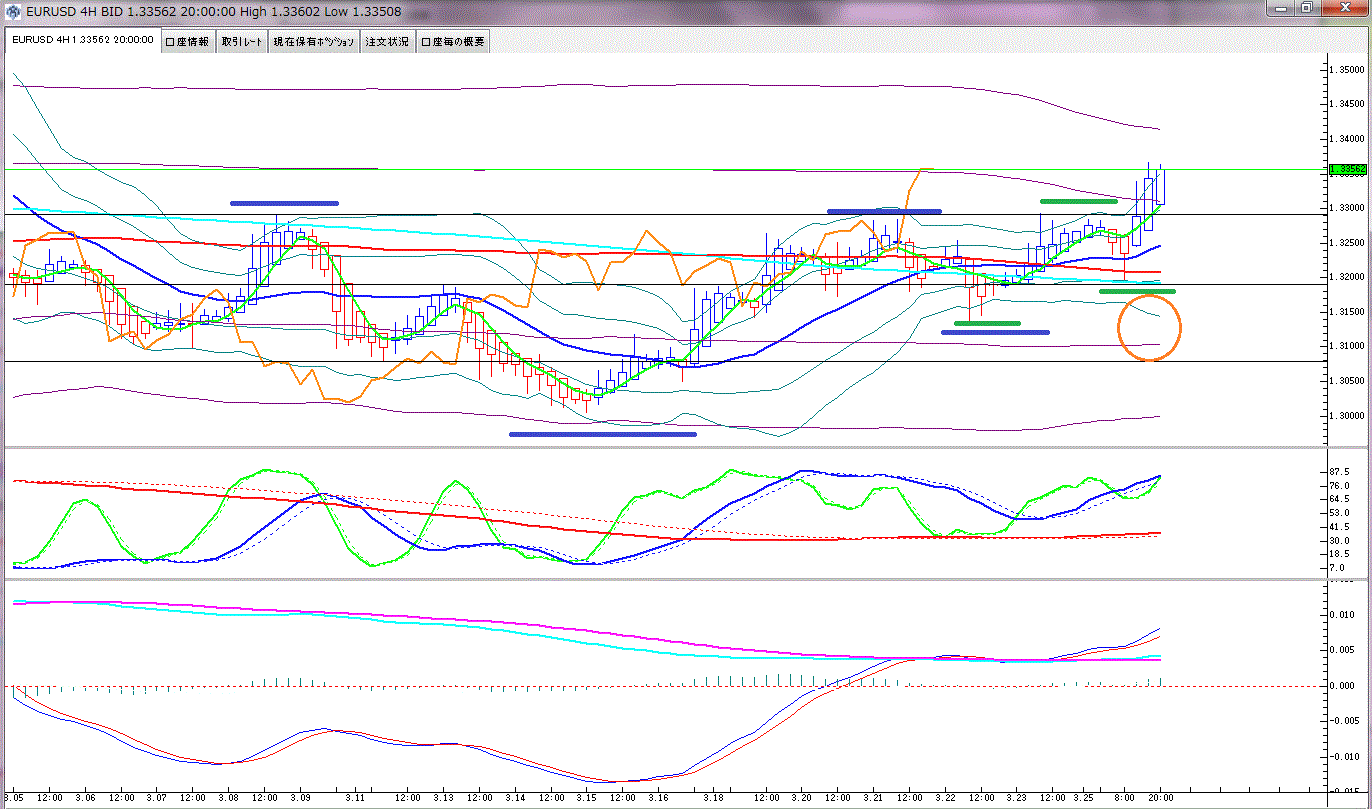
Task: Click the 64.5 oscillator scale label
Action: click(1341, 499)
